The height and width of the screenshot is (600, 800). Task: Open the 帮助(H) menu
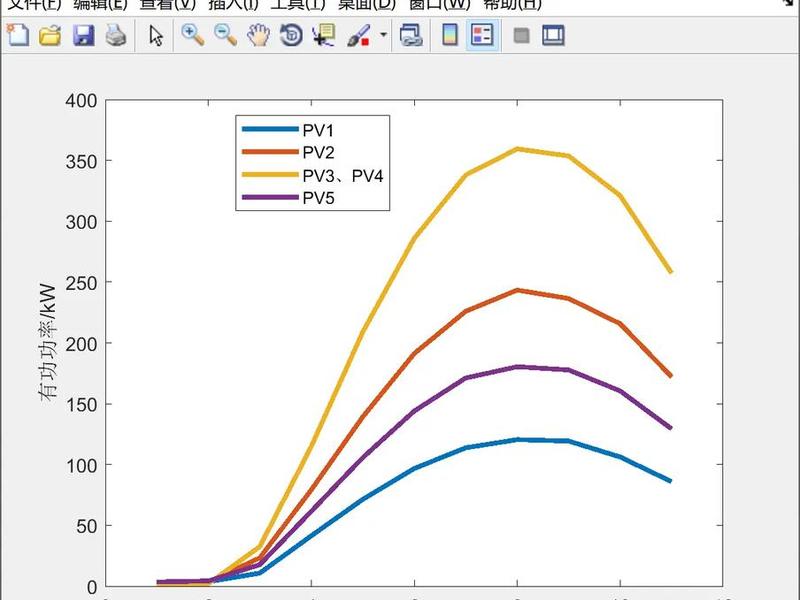[512, 5]
